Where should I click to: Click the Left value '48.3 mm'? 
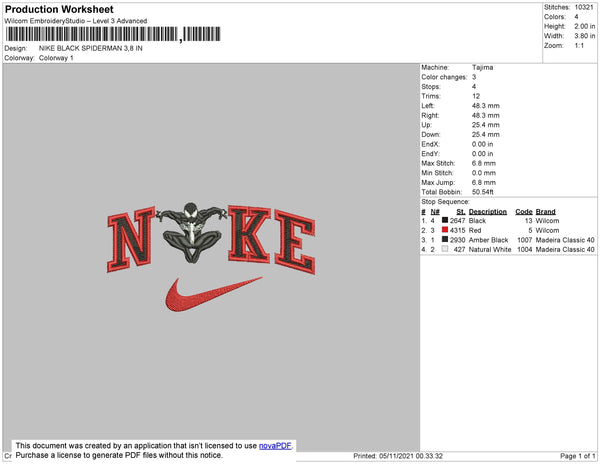click(x=486, y=106)
